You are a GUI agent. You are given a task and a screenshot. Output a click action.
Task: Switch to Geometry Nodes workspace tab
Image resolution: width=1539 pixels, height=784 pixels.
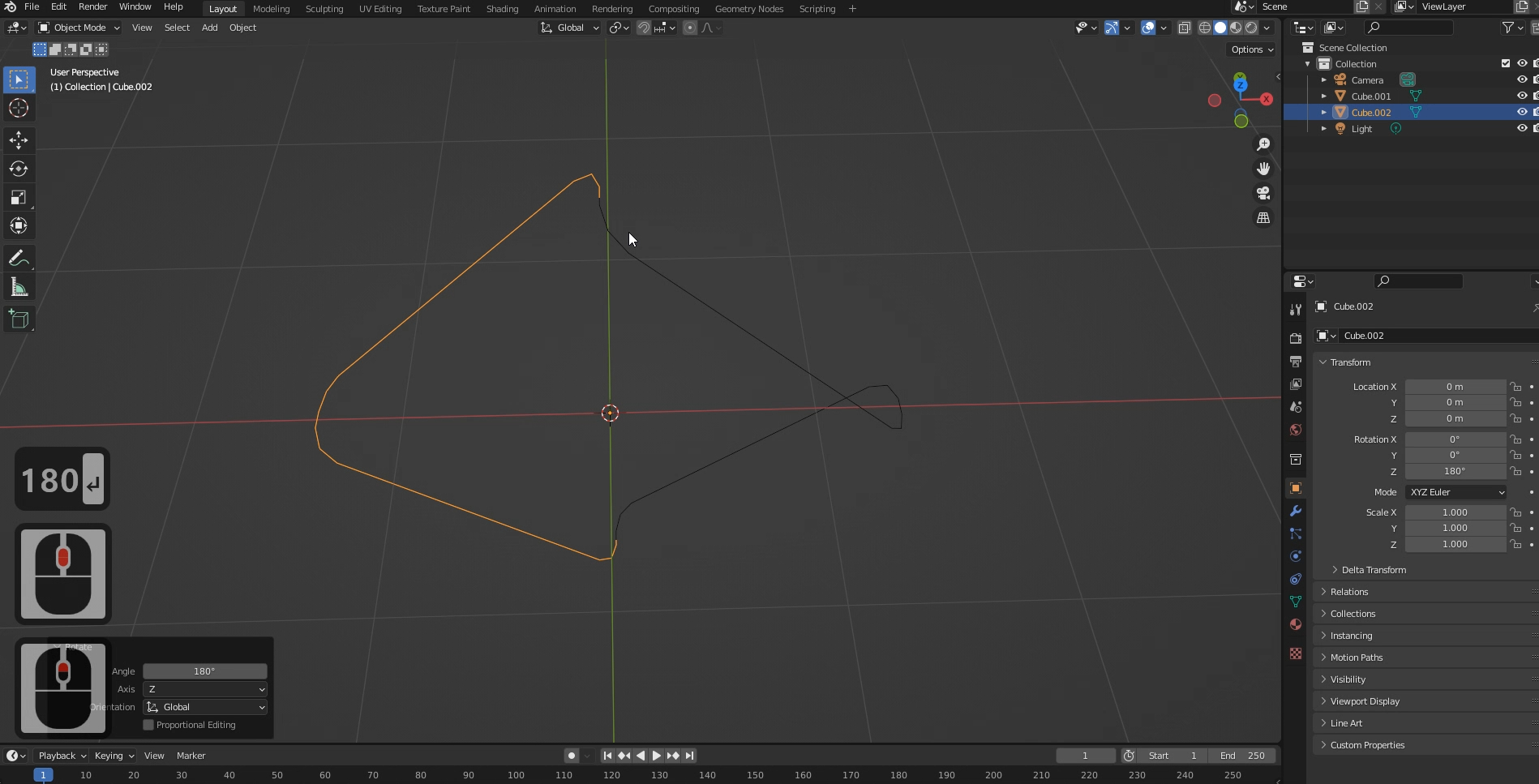(749, 9)
